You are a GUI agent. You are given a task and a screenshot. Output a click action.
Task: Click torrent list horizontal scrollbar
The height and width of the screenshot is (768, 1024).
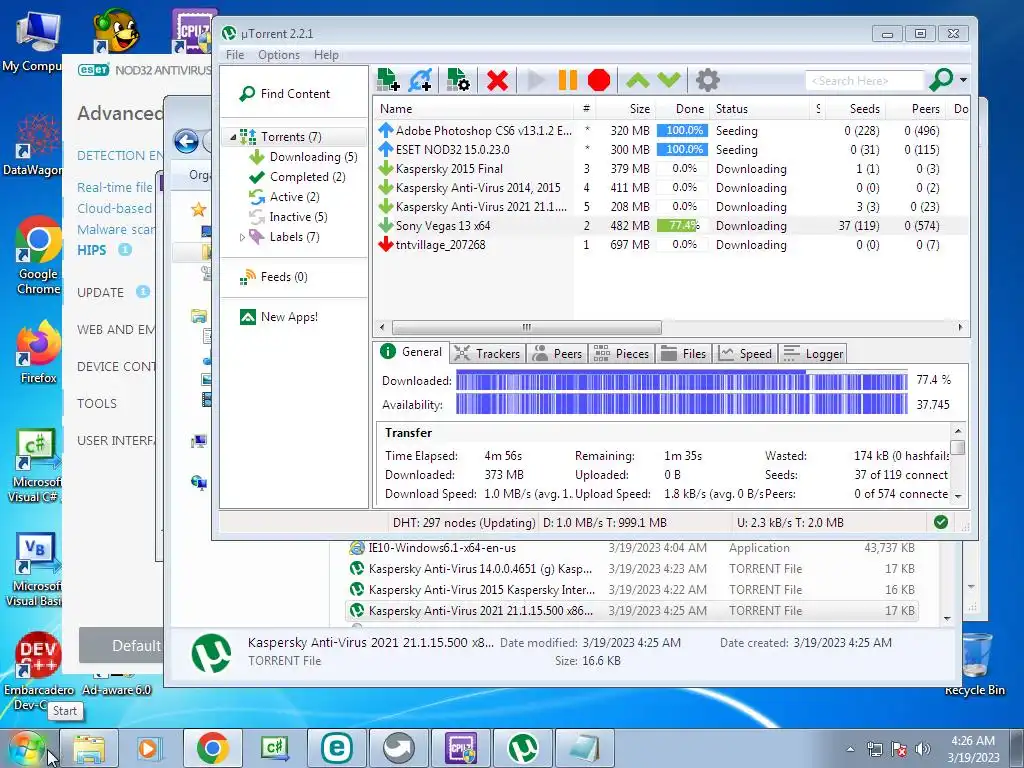(526, 327)
